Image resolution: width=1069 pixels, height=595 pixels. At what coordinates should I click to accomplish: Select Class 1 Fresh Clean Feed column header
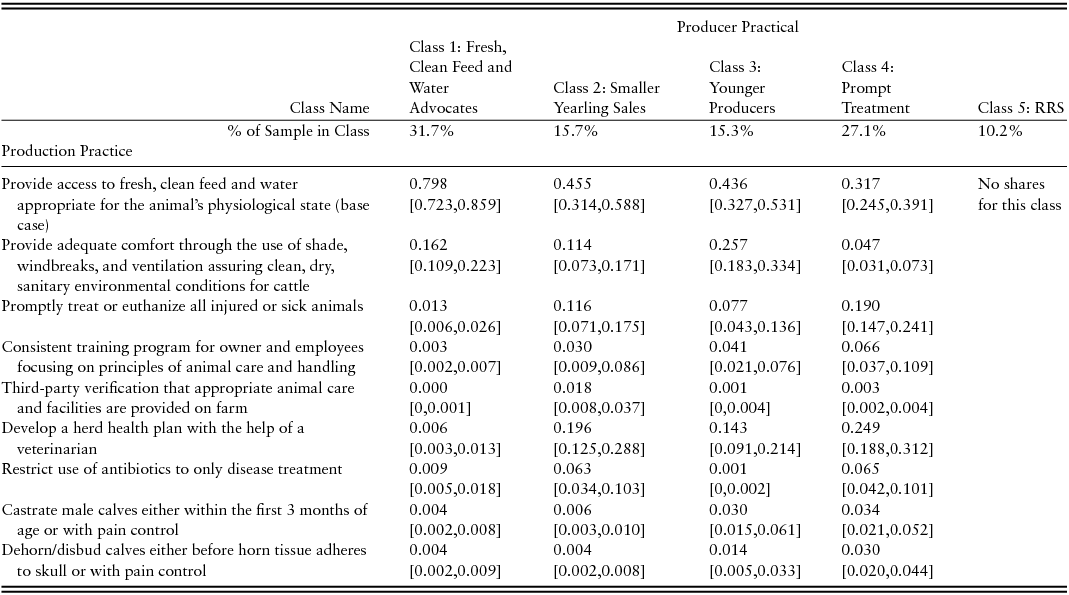[460, 77]
